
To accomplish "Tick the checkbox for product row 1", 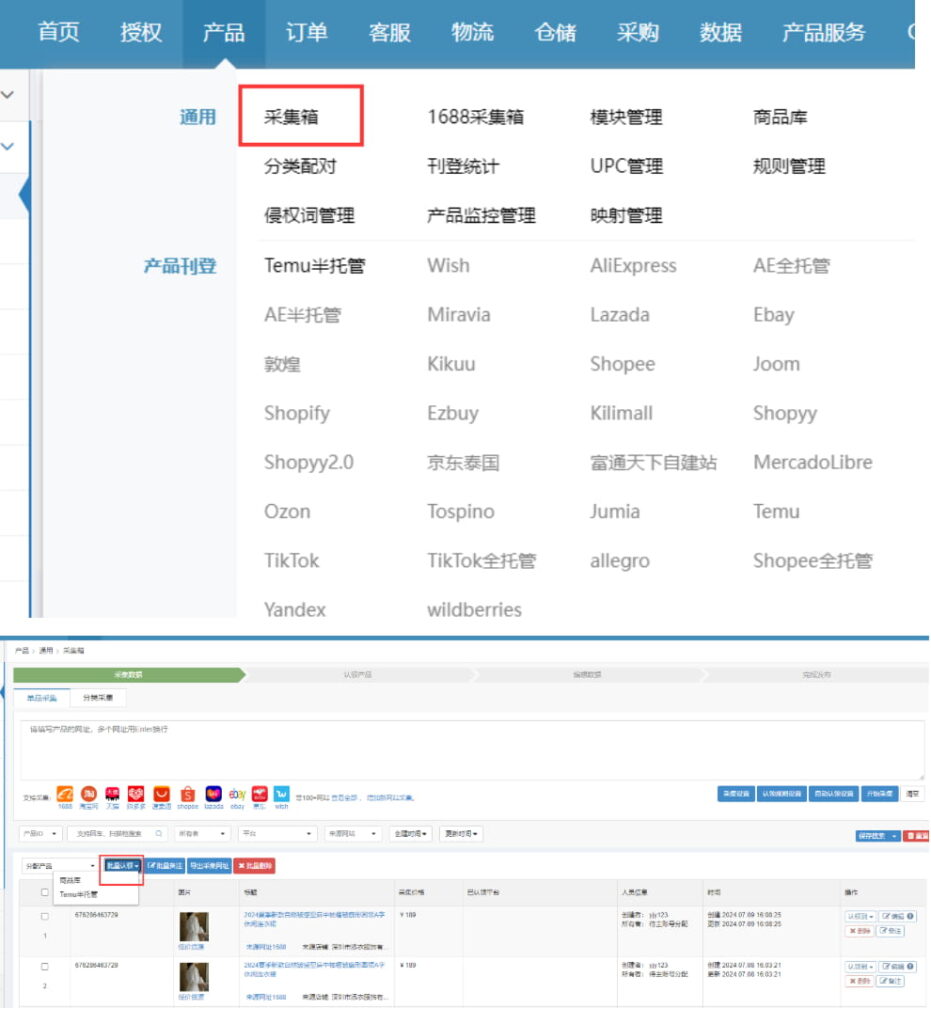I will (44, 916).
